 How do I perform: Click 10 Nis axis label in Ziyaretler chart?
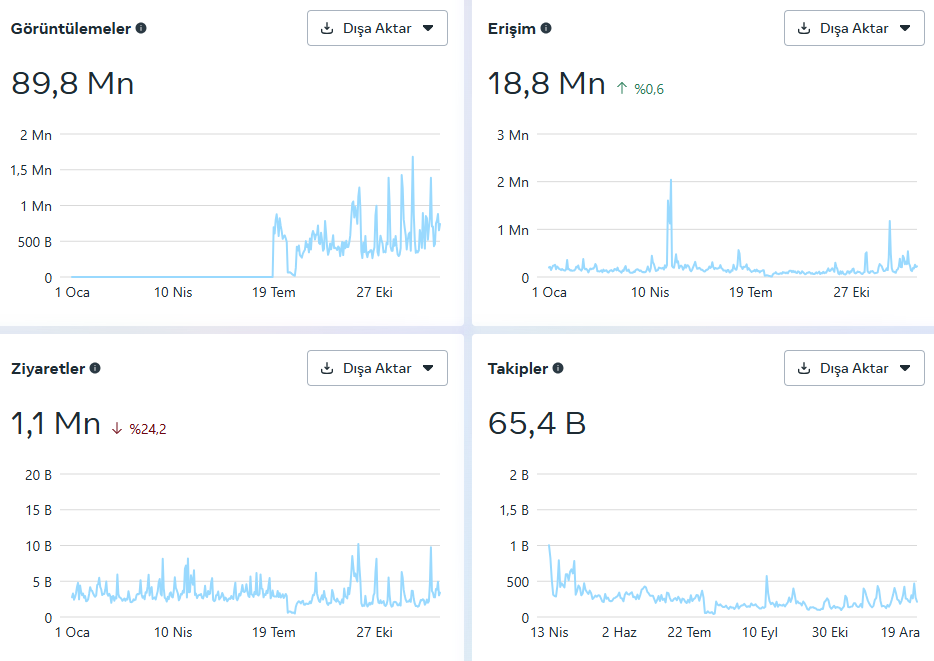coord(173,632)
